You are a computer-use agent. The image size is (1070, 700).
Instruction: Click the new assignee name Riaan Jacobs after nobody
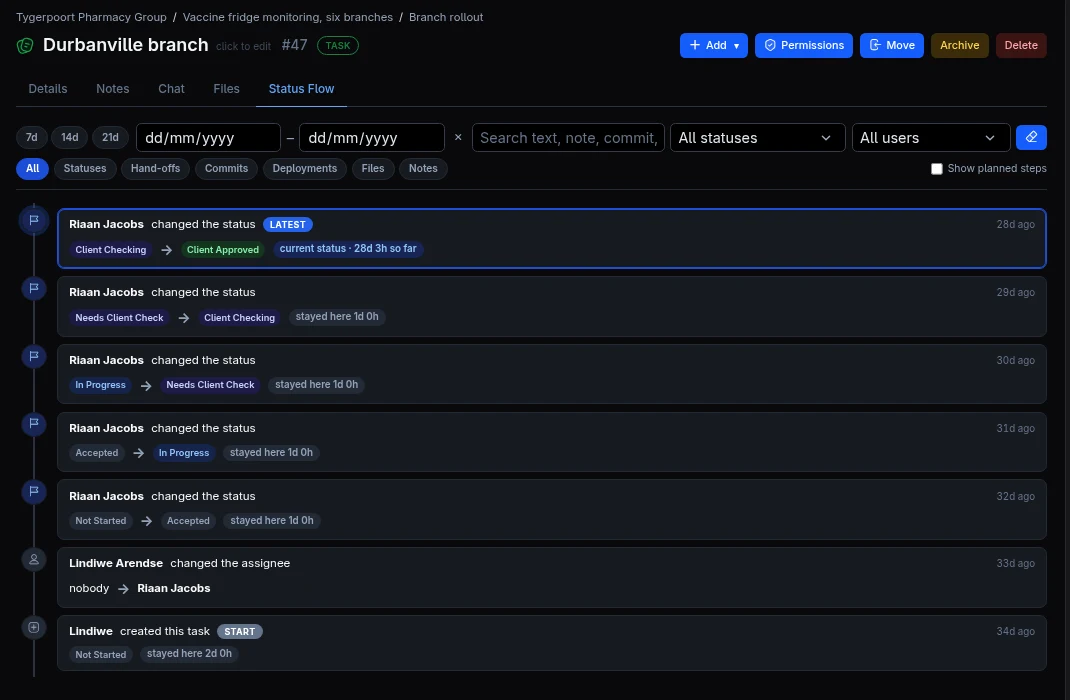tap(173, 588)
